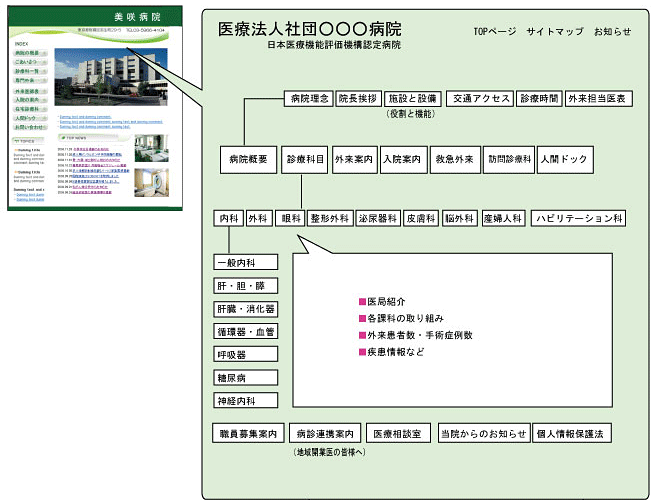Viewport: 652px width, 500px height.
Task: Click the 糖尿病 sub-item
Action: pyautogui.click(x=235, y=378)
